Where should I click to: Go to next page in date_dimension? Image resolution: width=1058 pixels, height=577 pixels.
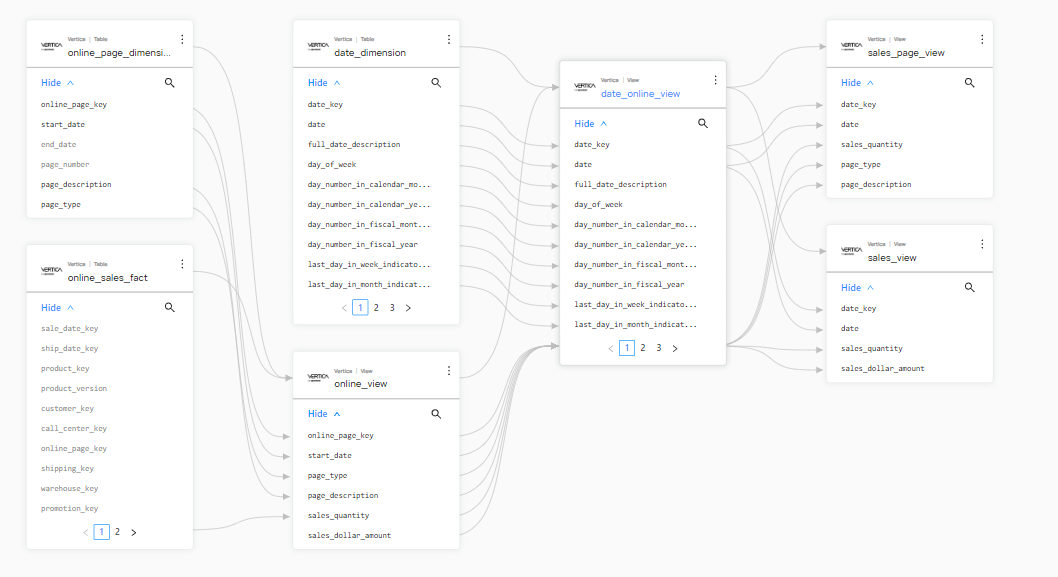408,308
